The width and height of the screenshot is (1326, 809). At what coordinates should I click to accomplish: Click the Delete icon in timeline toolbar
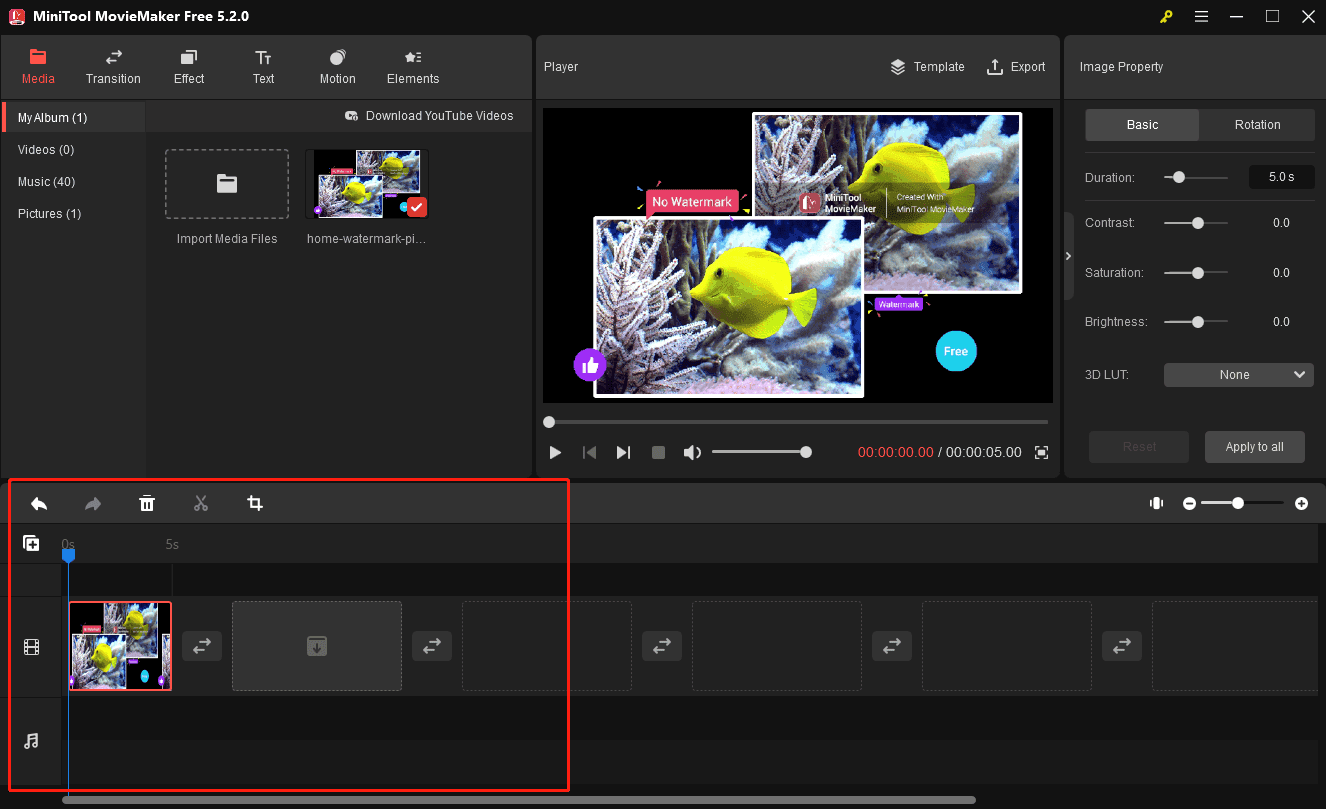[147, 503]
